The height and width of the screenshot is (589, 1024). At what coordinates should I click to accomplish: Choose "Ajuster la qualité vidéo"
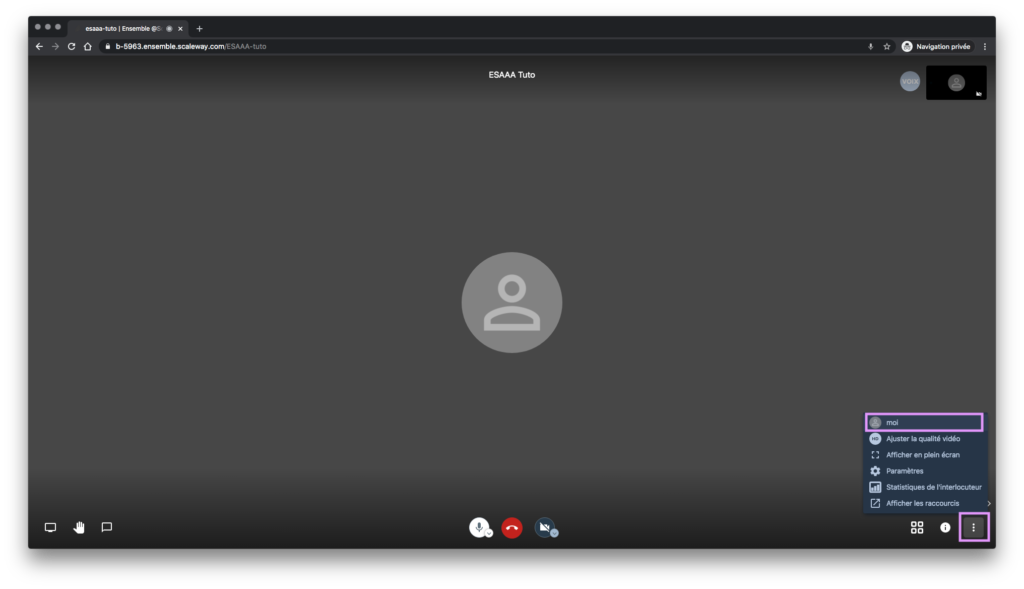(x=922, y=439)
